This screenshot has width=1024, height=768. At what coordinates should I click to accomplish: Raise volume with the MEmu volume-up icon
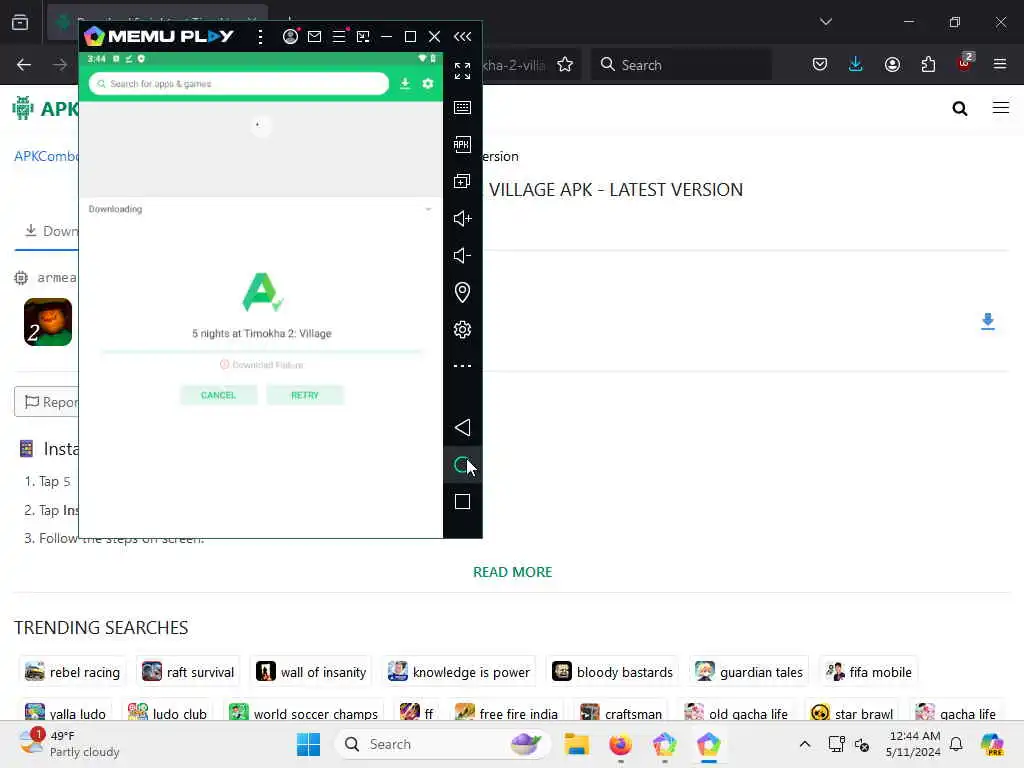pos(462,218)
